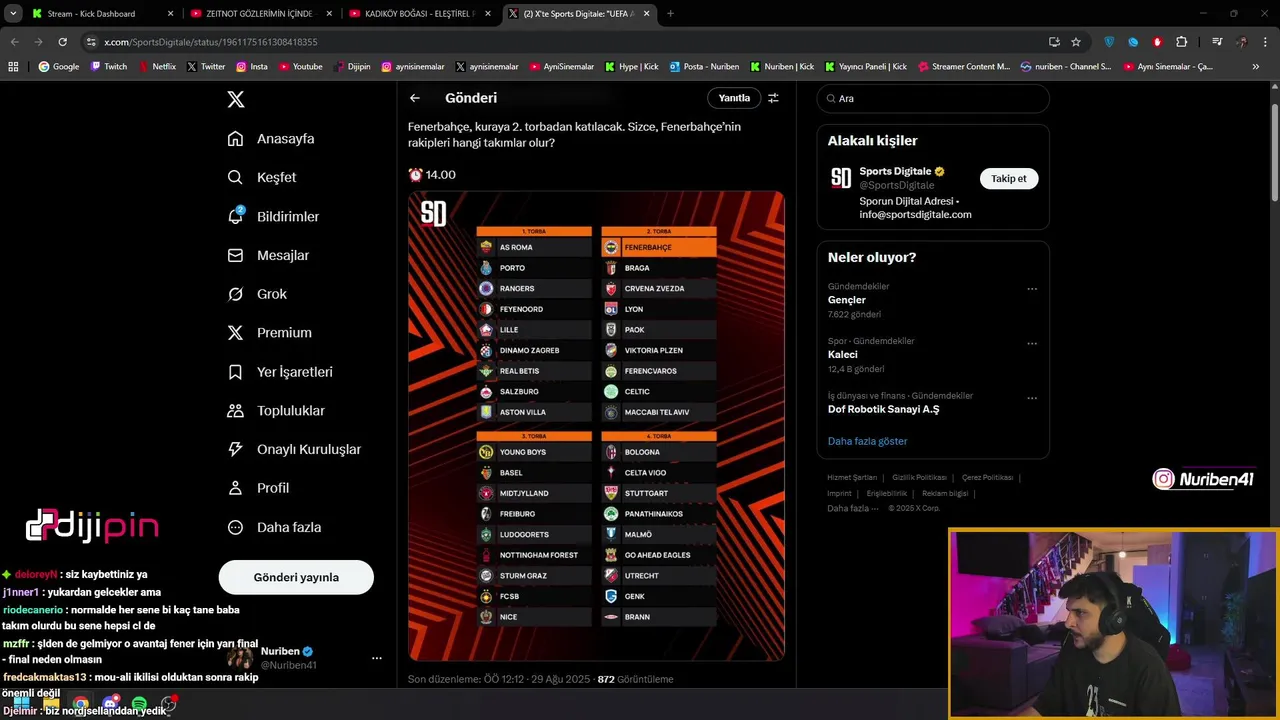The width and height of the screenshot is (1280, 720).
Task: Open the Twitch bookmark
Action: coord(109,66)
